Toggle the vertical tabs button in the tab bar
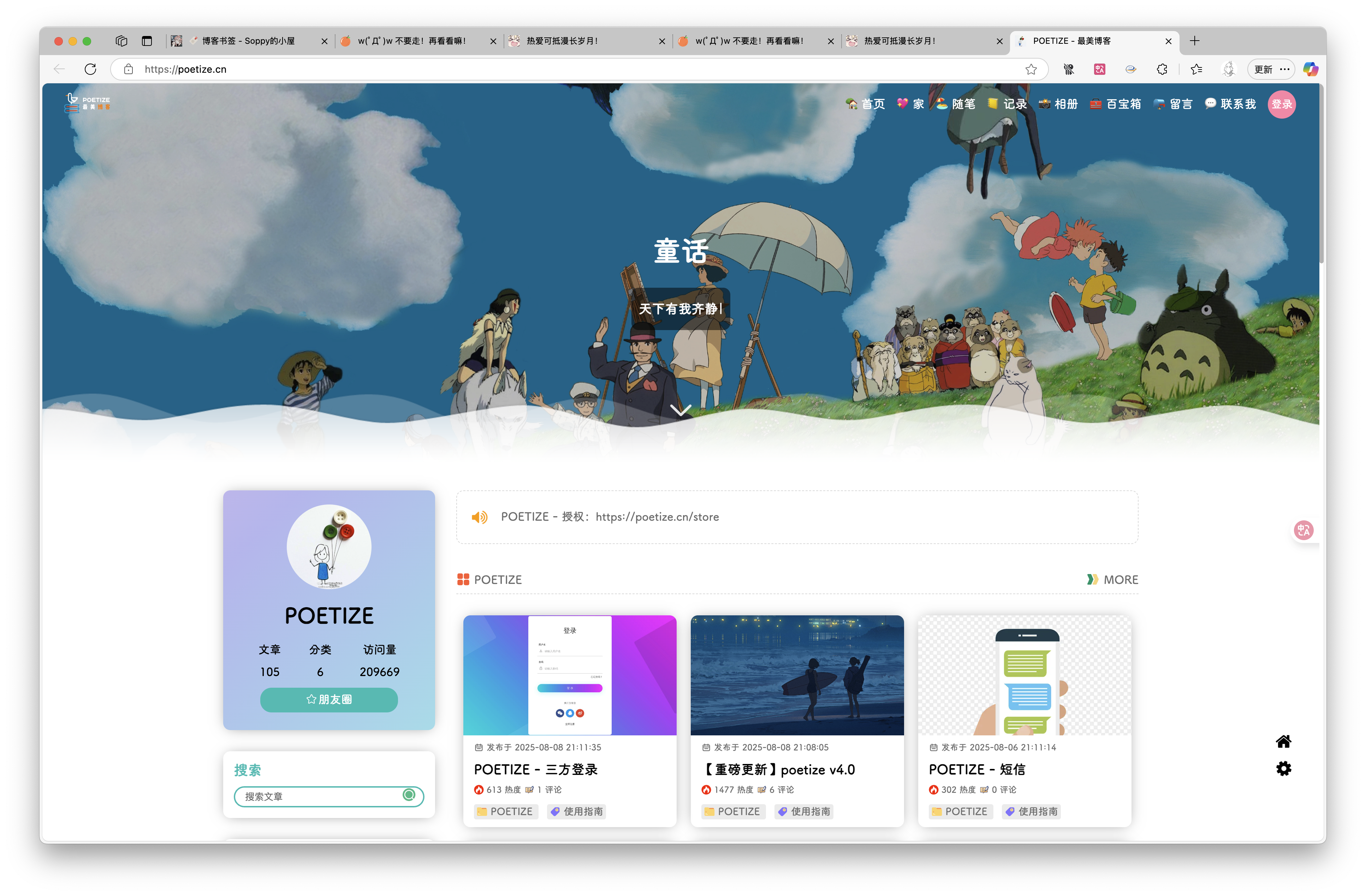Screen dimensions: 1366x896 coord(147,41)
